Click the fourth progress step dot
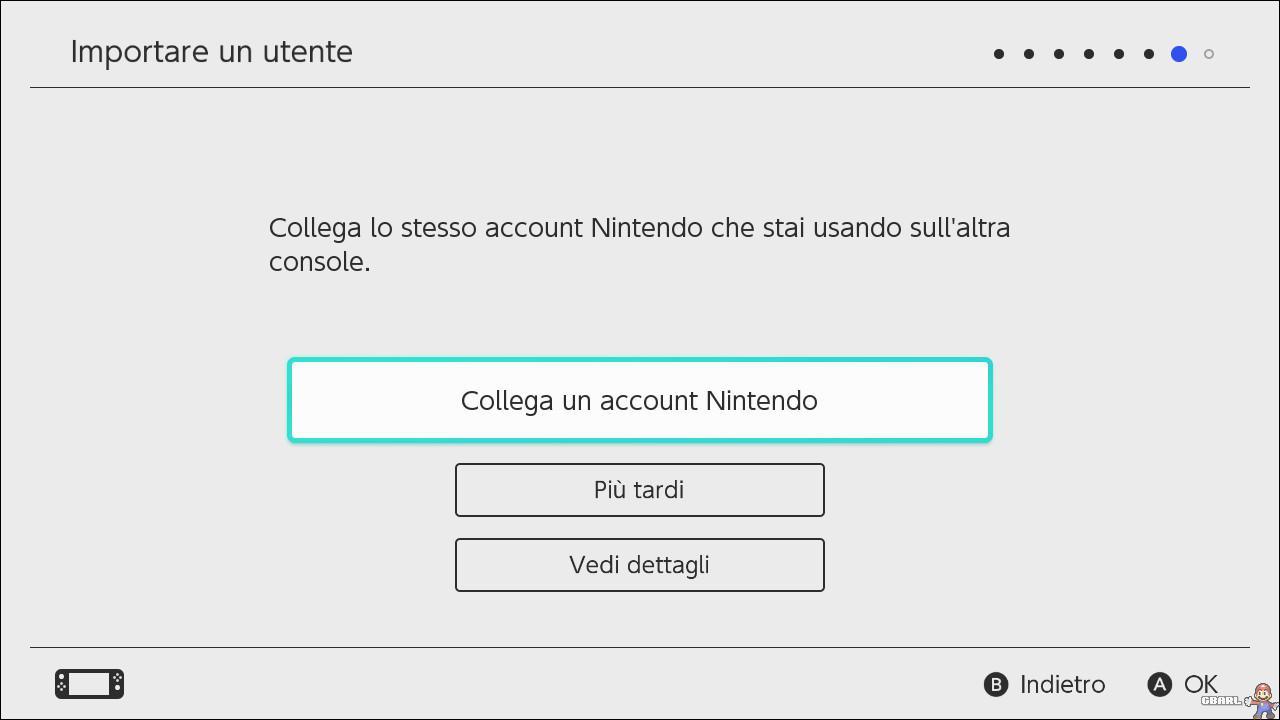 [x=1089, y=54]
